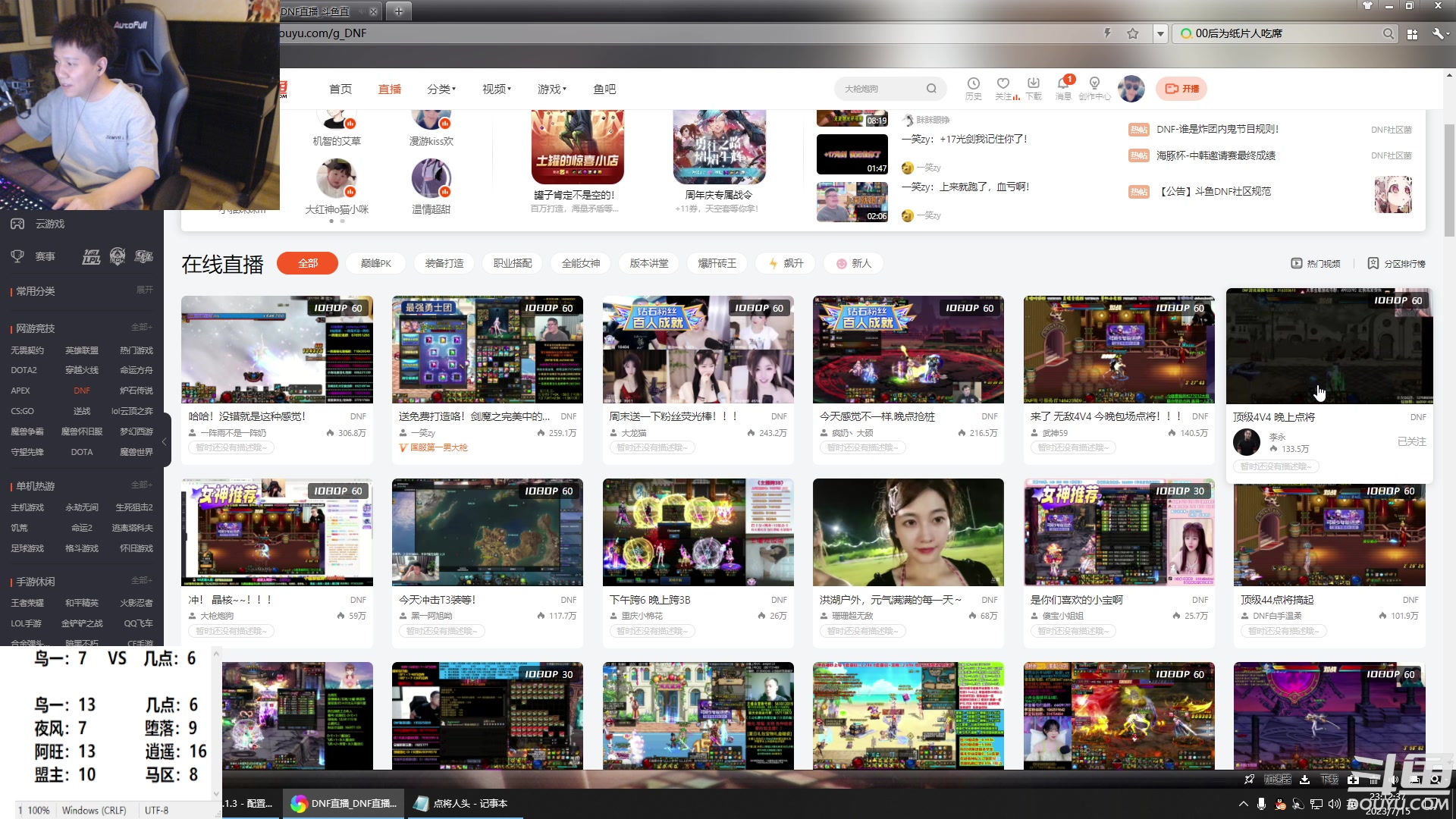
Task: Bookmark the page with the star icon
Action: click(1132, 33)
